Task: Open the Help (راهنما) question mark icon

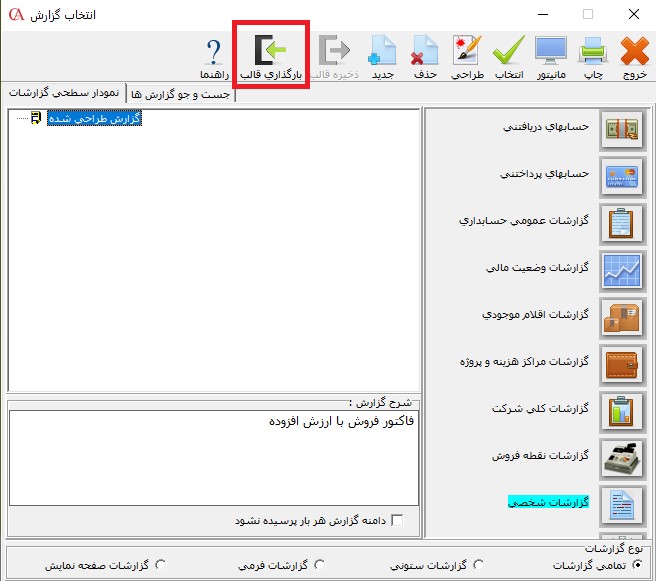Action: coord(214,57)
